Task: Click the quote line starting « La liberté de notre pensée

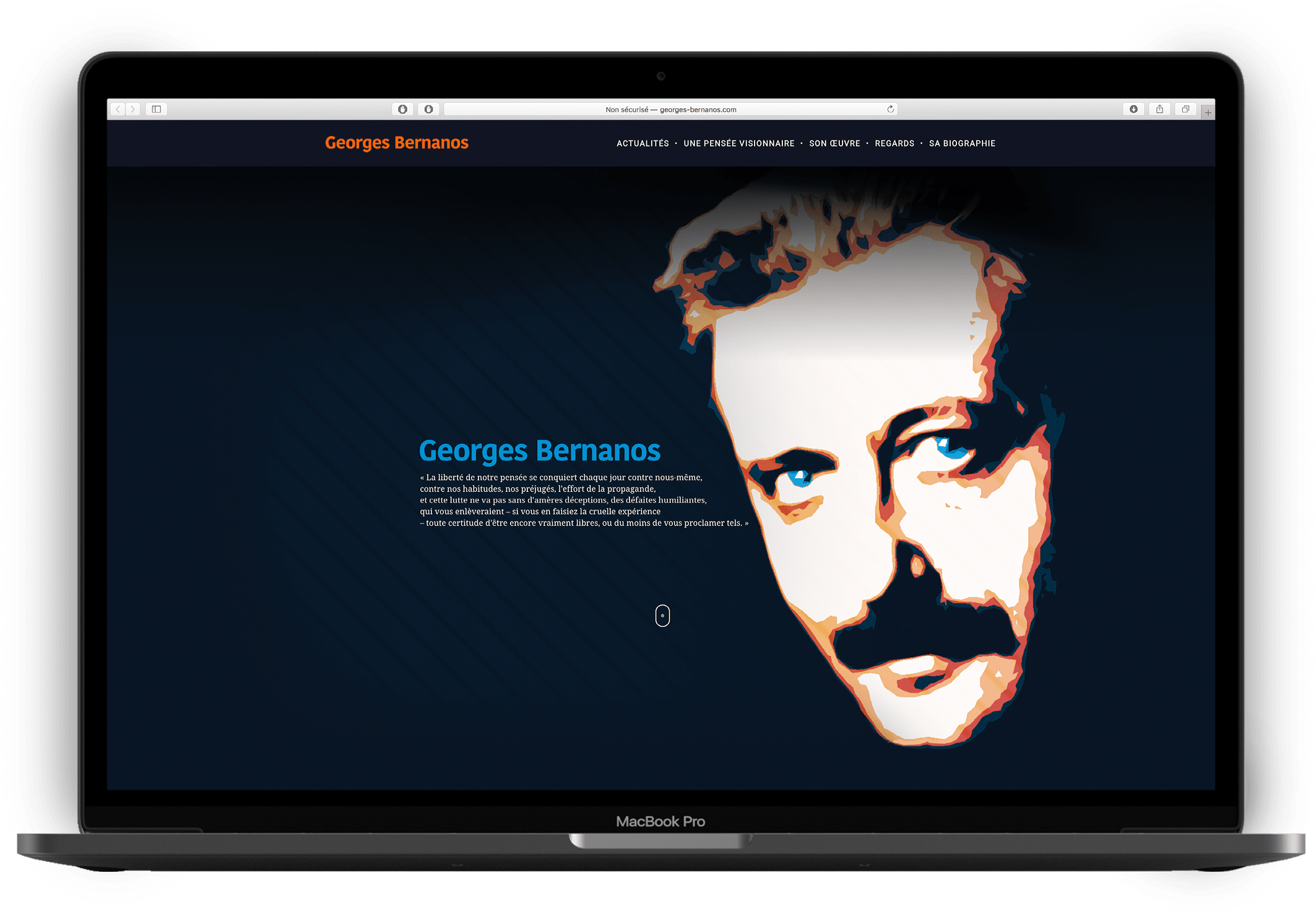Action: point(561,478)
